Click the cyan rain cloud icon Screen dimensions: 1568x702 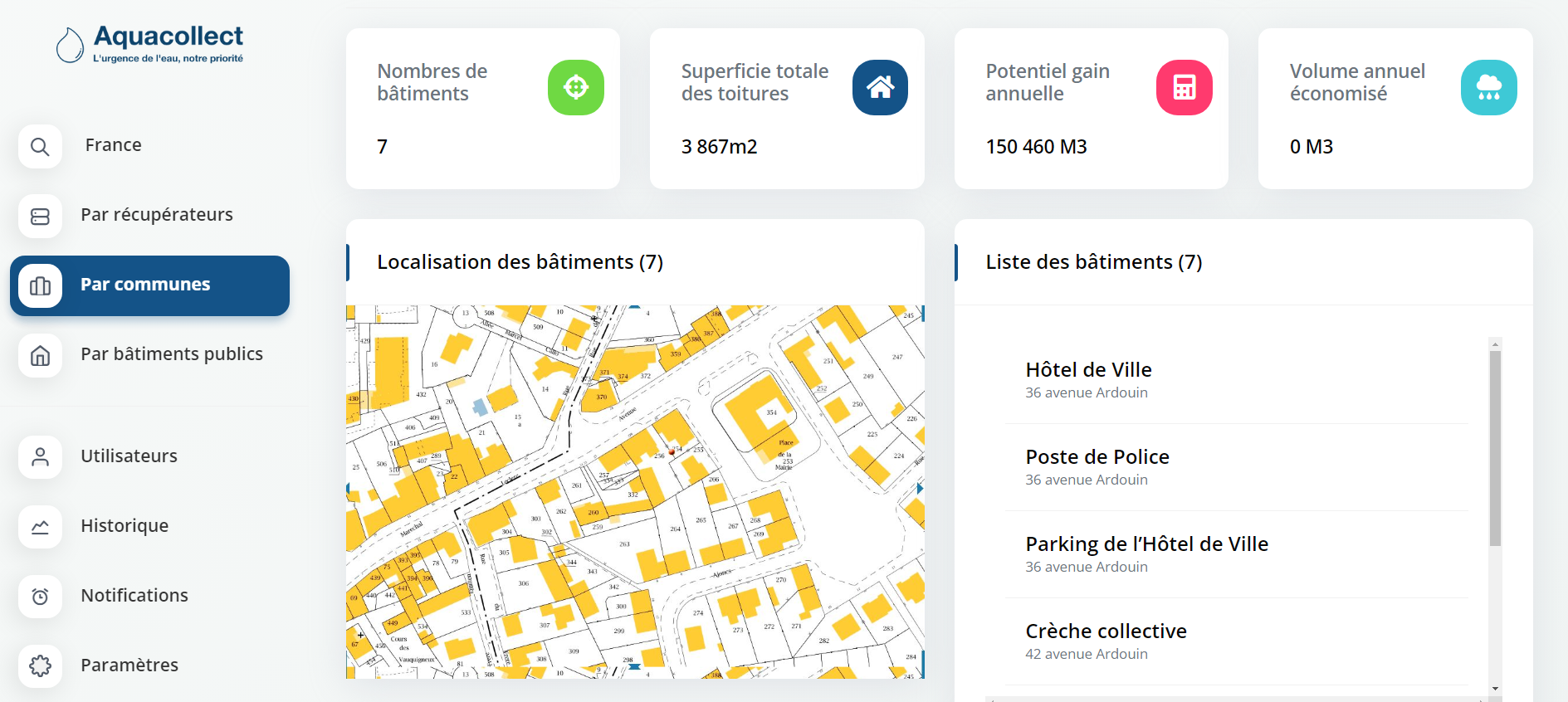(x=1488, y=87)
